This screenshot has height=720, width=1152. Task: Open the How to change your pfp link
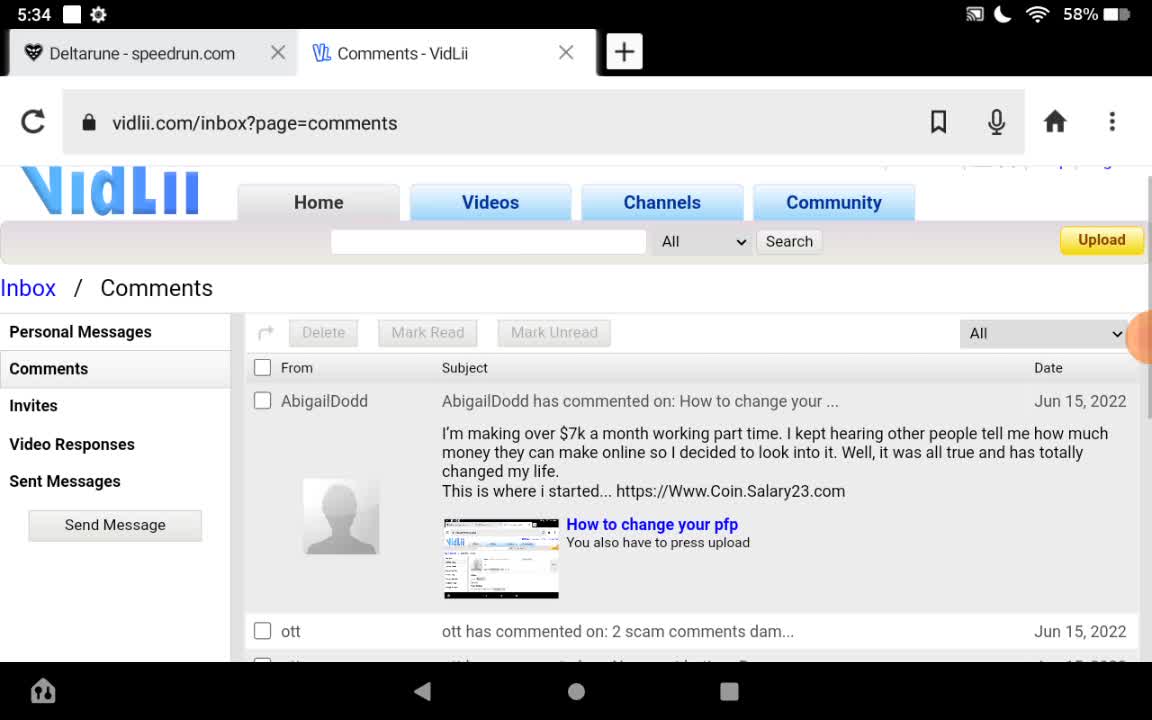[652, 525]
